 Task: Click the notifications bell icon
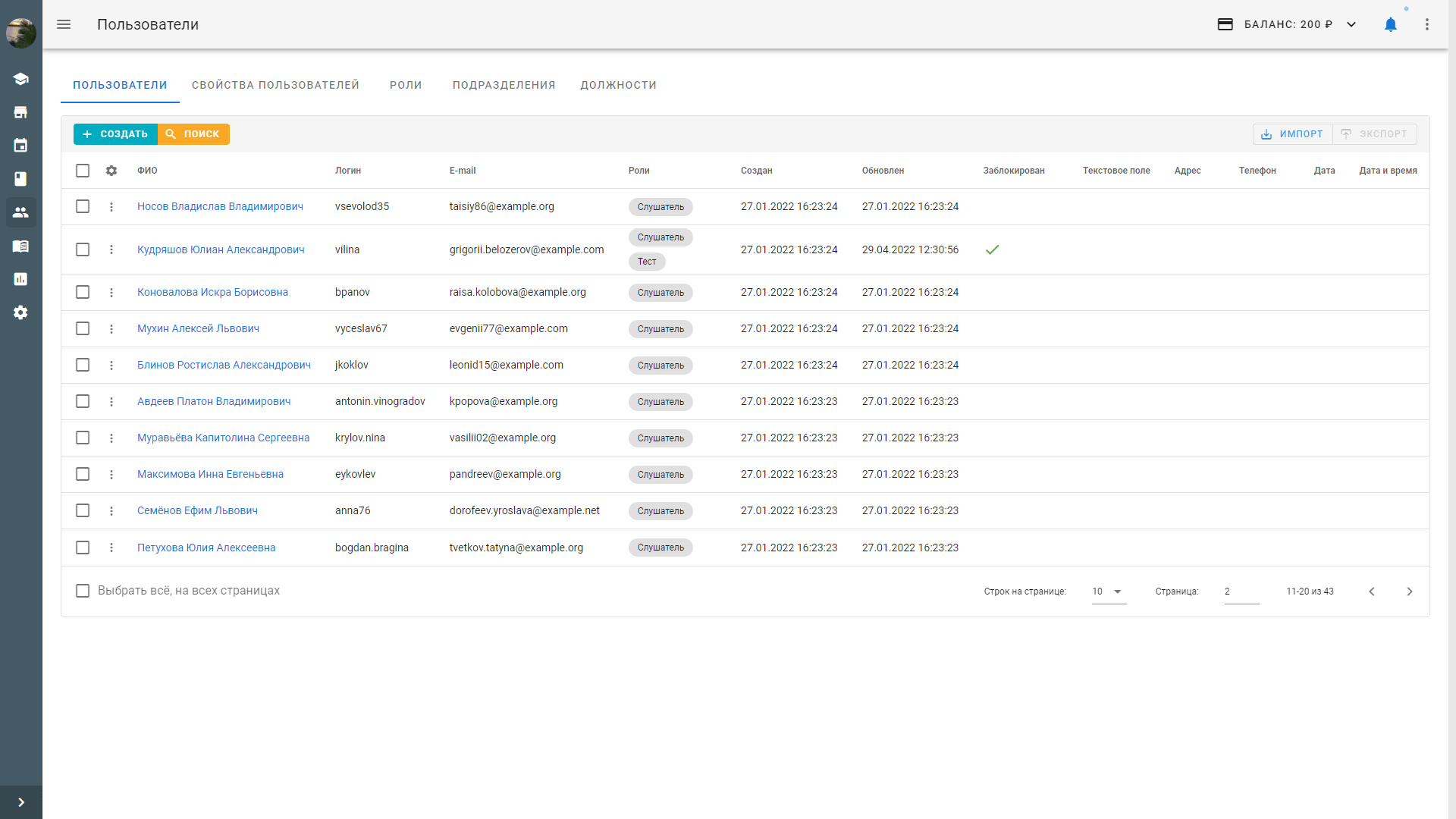tap(1390, 24)
